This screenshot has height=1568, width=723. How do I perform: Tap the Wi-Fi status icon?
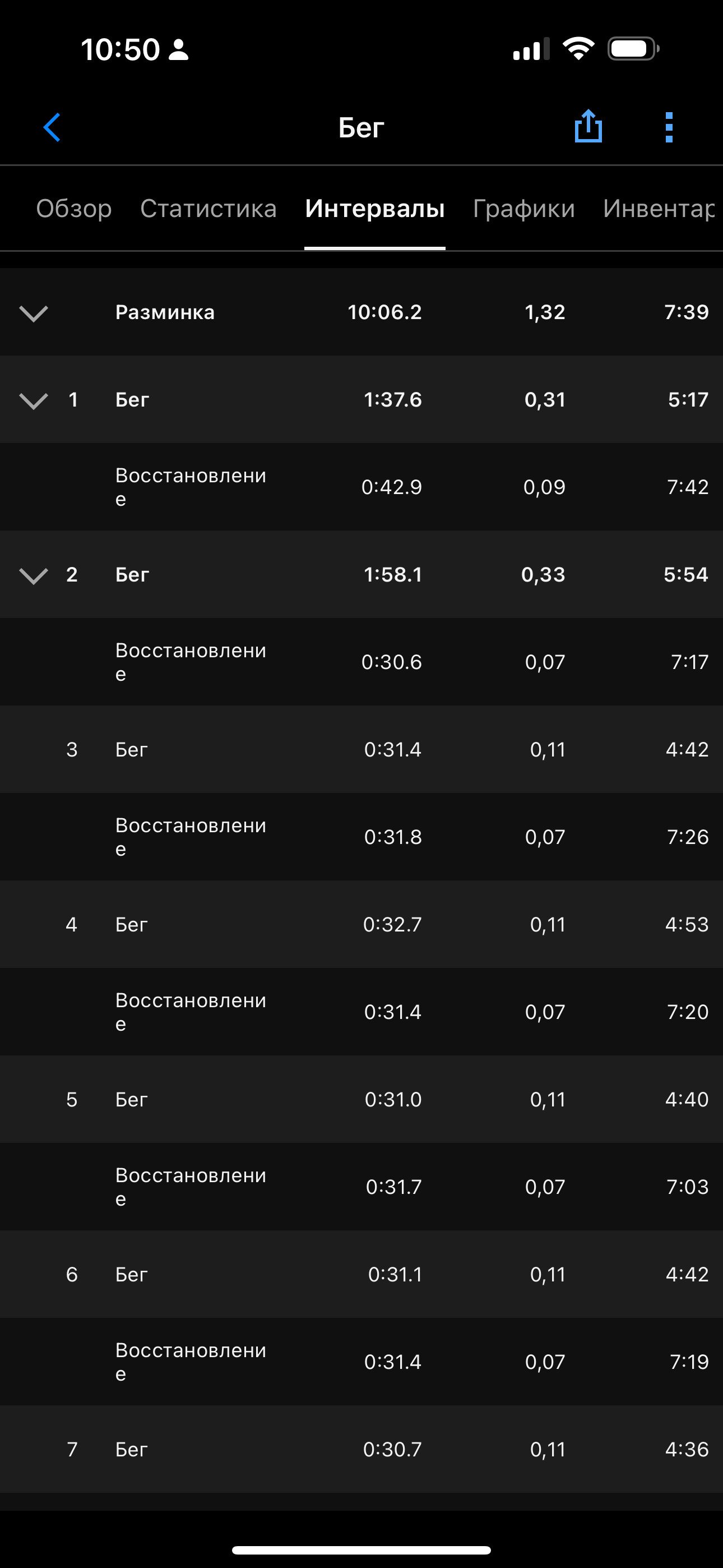(x=579, y=49)
